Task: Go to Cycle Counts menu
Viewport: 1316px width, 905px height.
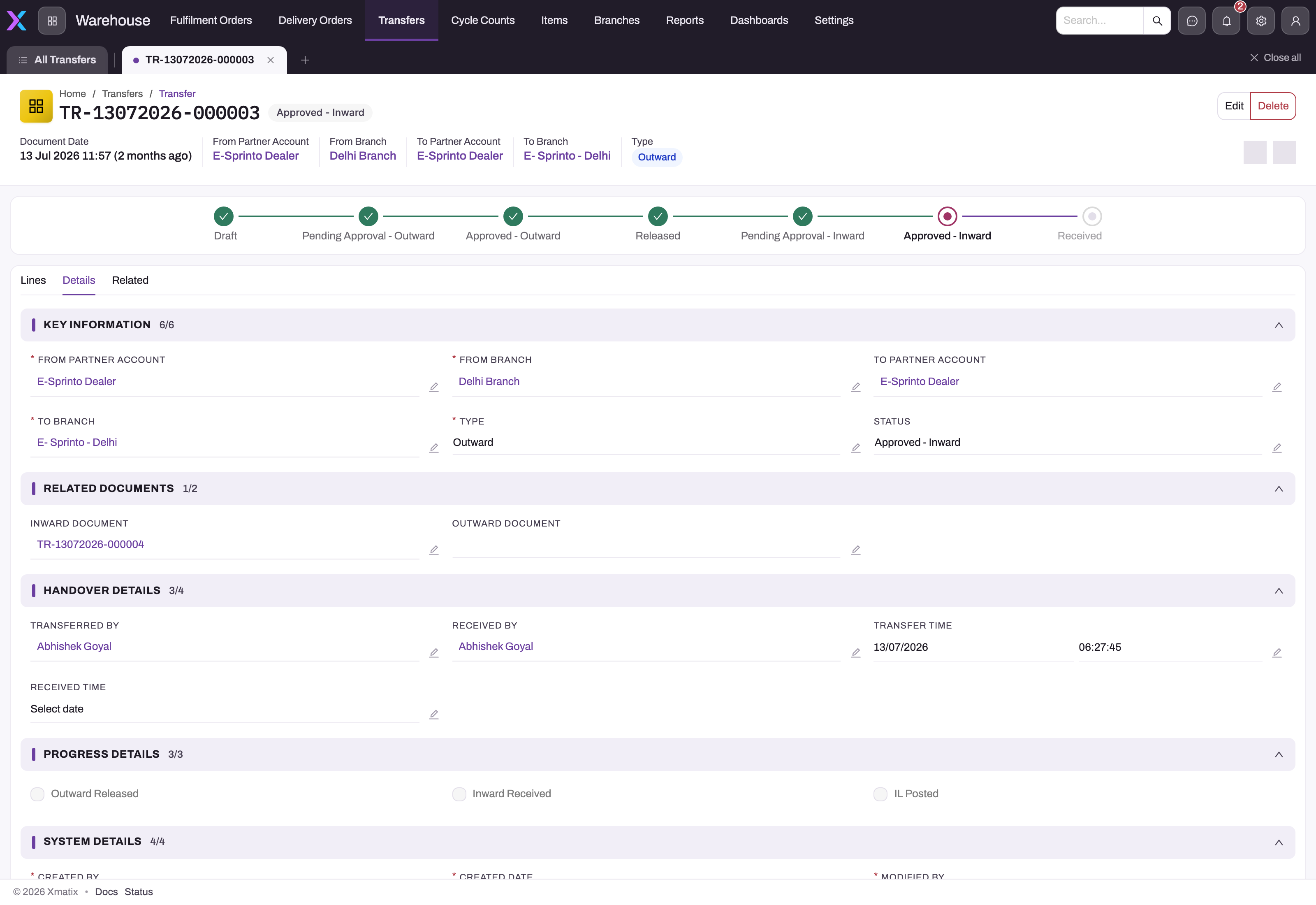Action: point(483,21)
